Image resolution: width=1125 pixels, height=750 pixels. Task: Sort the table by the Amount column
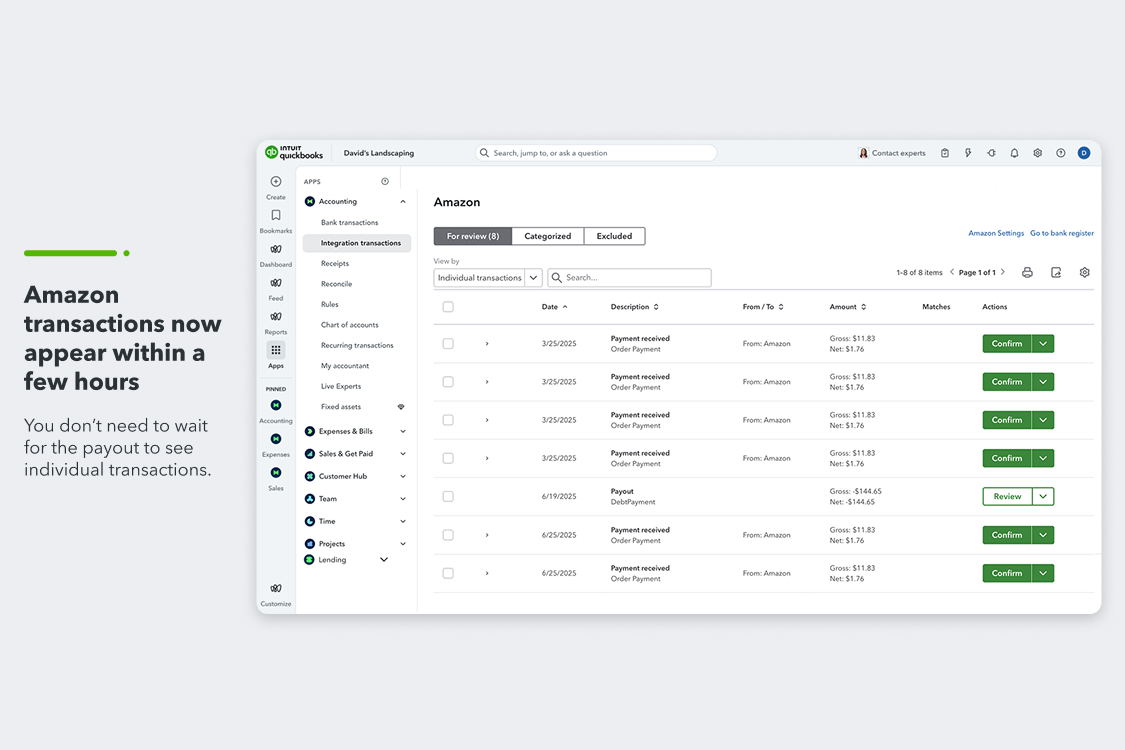tap(848, 307)
